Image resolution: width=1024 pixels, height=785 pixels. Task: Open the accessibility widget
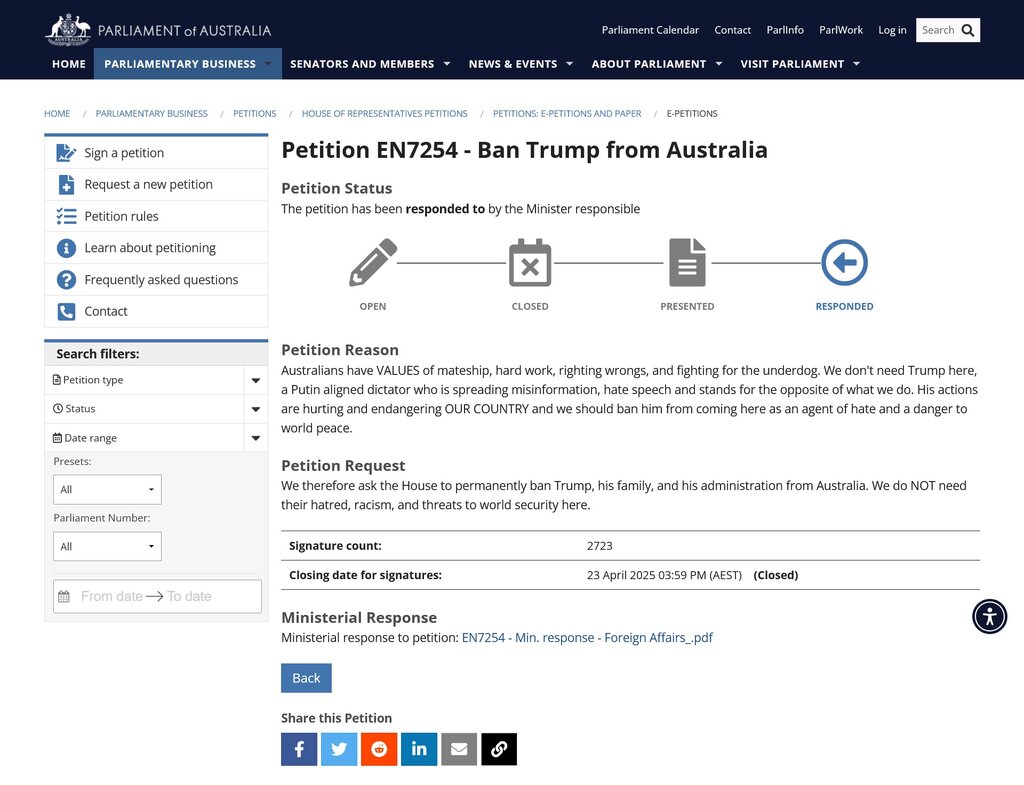click(x=989, y=616)
